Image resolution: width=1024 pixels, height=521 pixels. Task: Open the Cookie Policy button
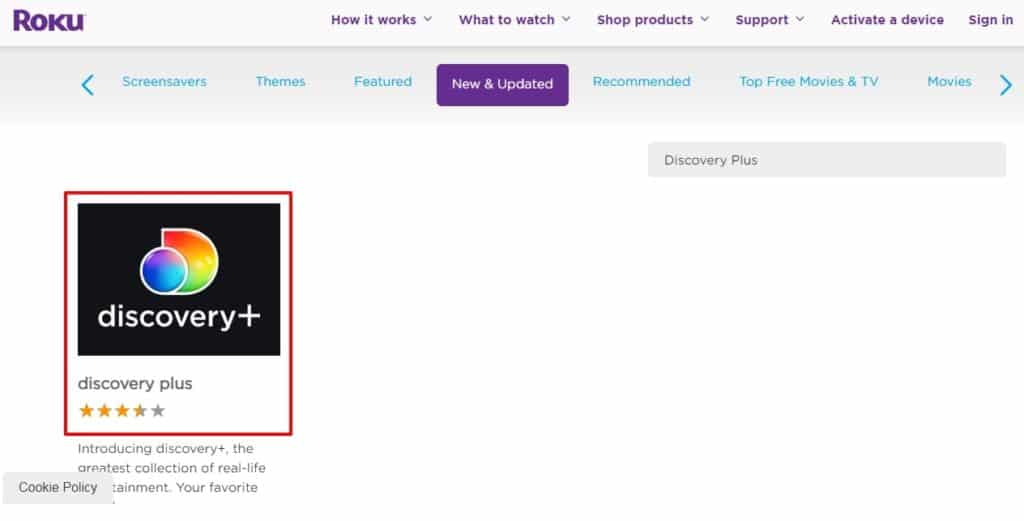coord(57,488)
